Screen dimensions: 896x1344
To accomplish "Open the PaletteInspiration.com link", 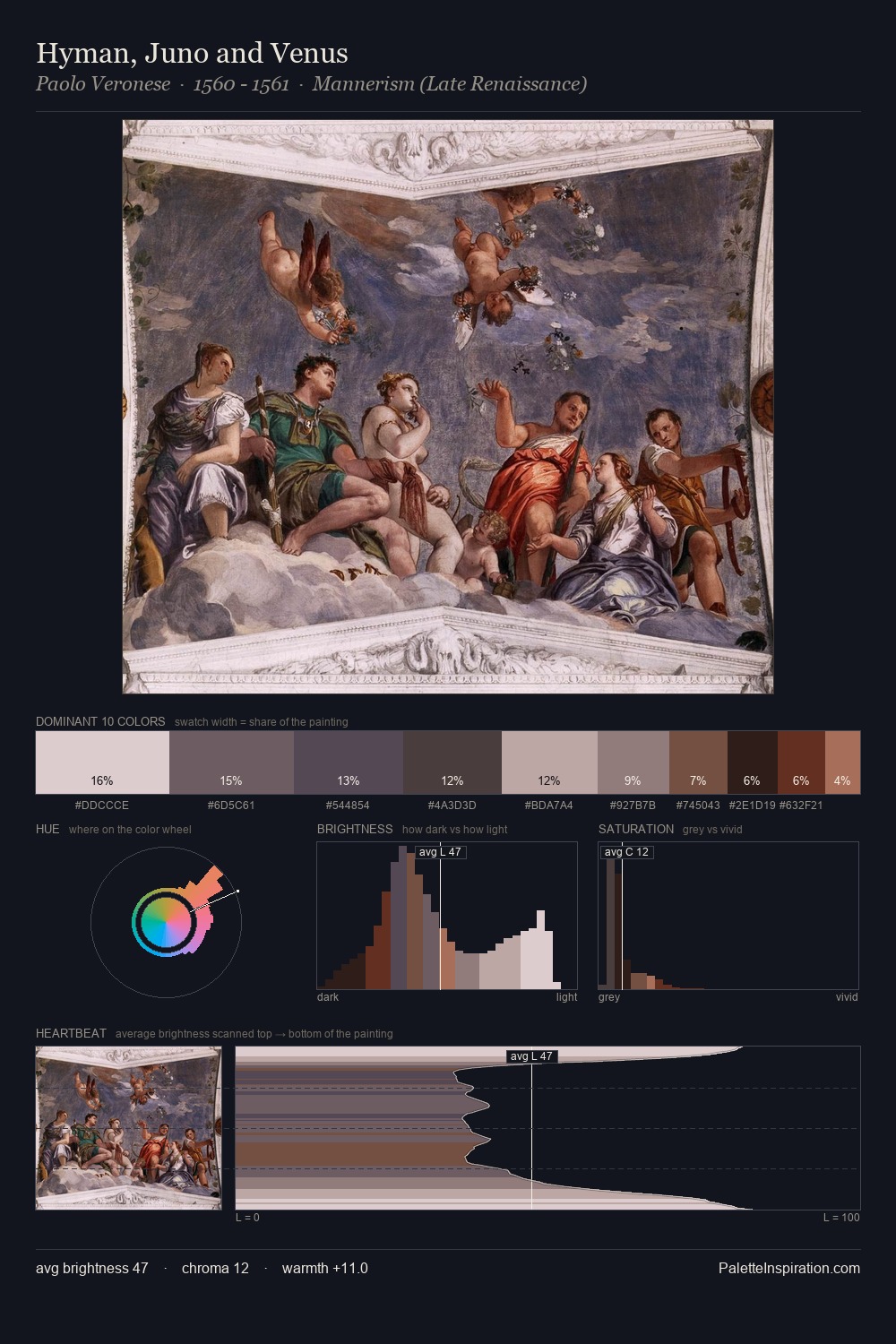I will click(789, 1268).
